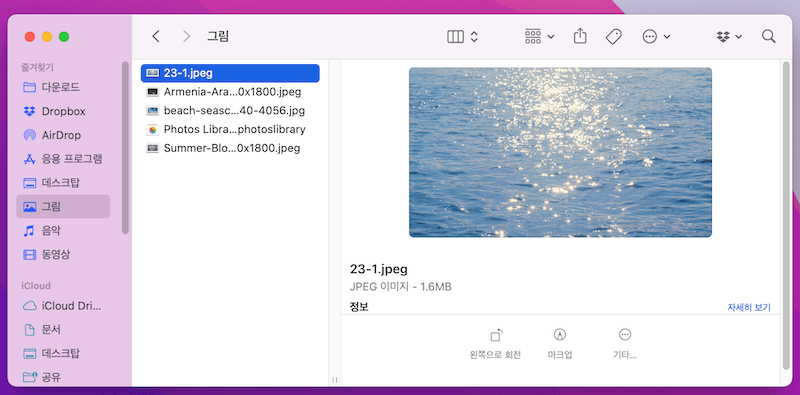The height and width of the screenshot is (395, 800).
Task: Open iCloud Drive in the sidebar
Action: pos(63,306)
